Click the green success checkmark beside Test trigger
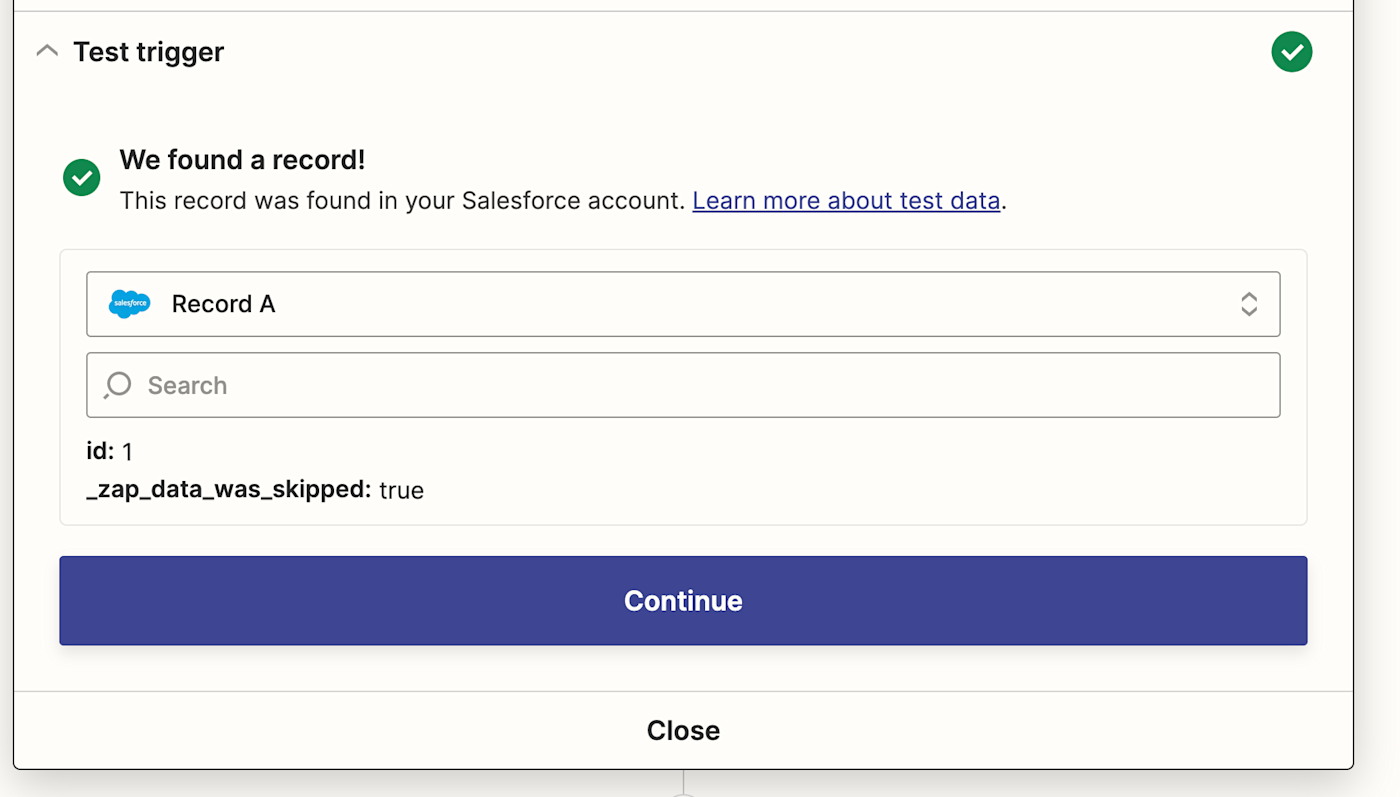Screen dimensions: 1400x797 [1291, 52]
